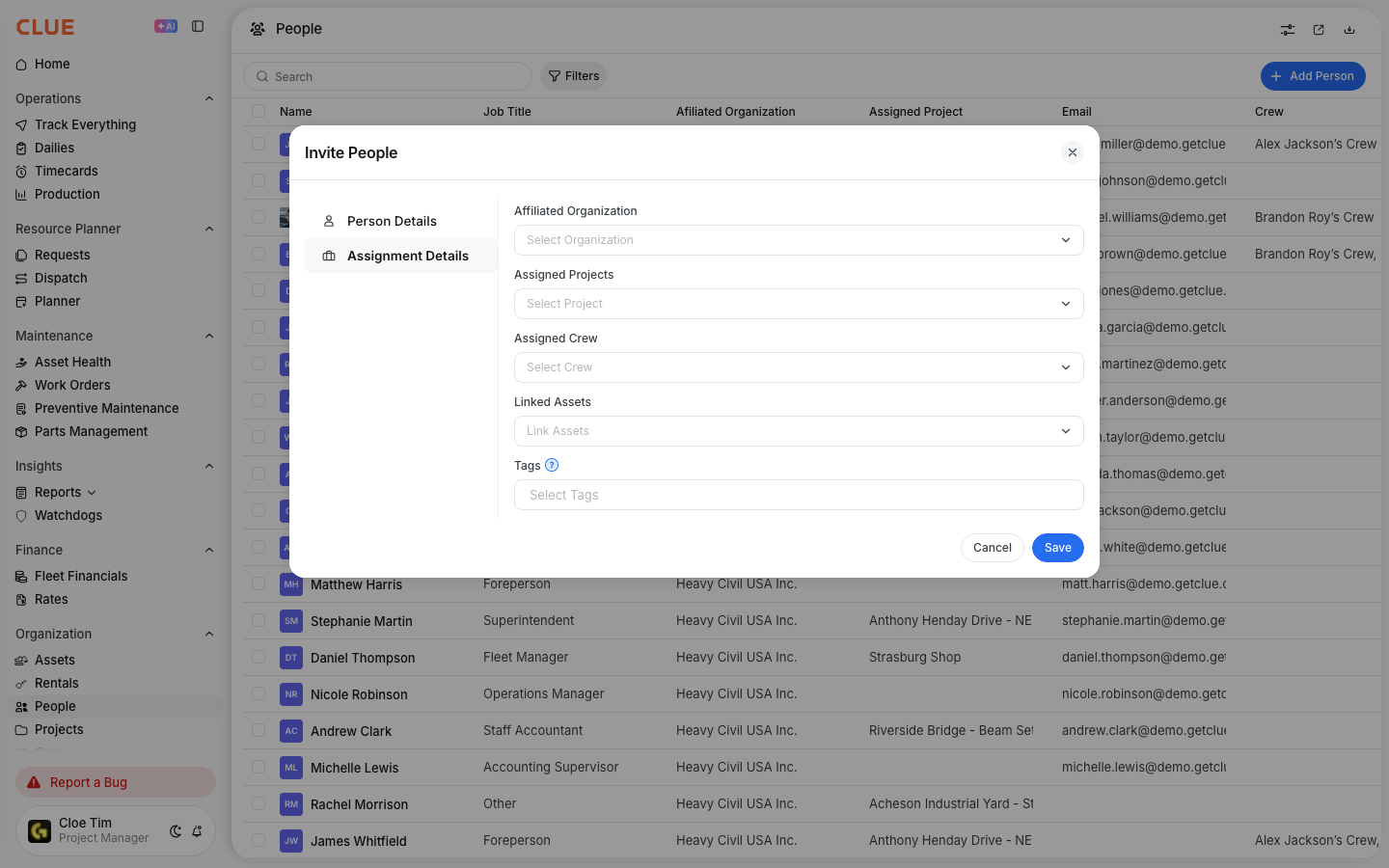
Task: Toggle dark mode moon icon
Action: tap(176, 831)
